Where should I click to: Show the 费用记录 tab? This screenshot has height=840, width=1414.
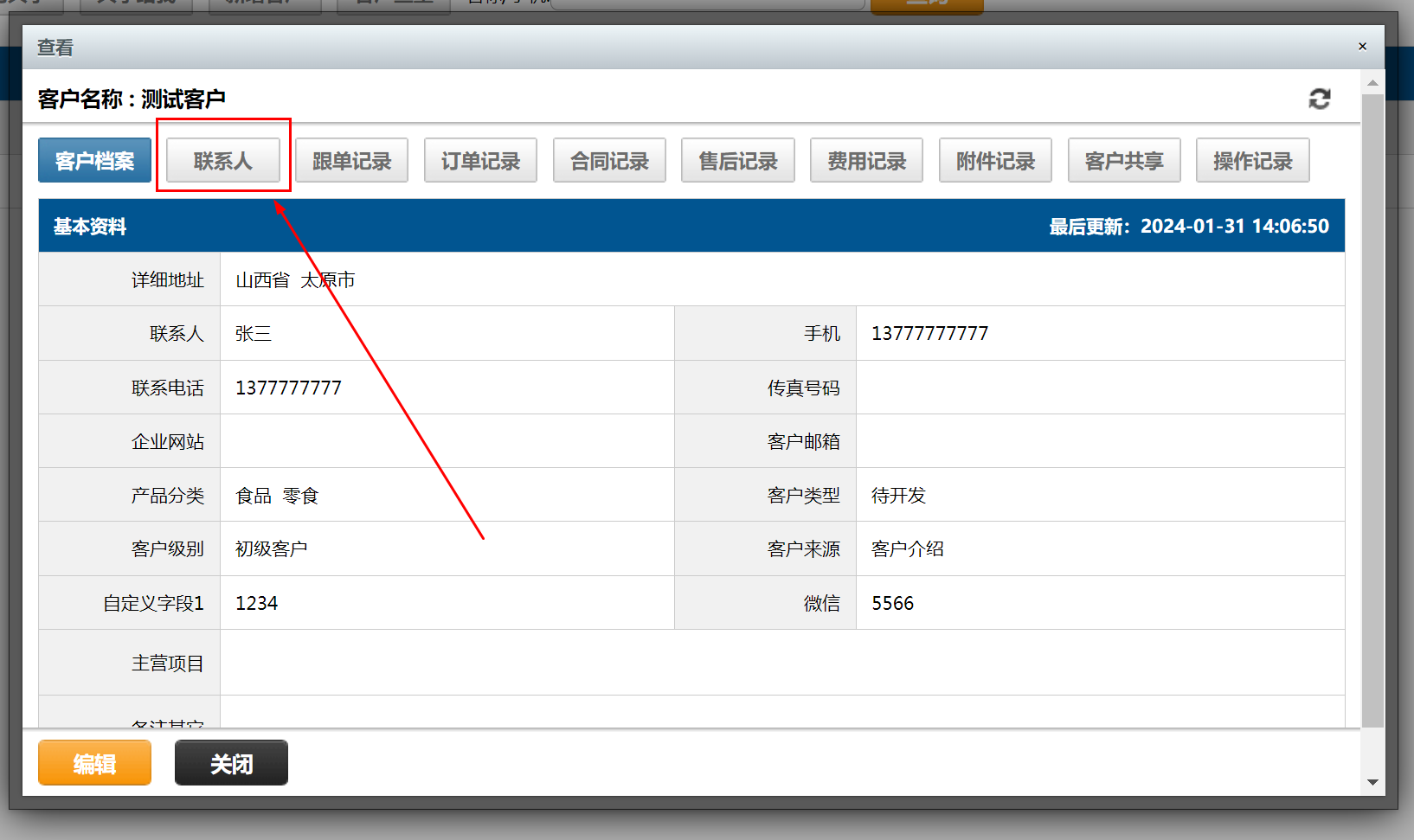(x=866, y=161)
